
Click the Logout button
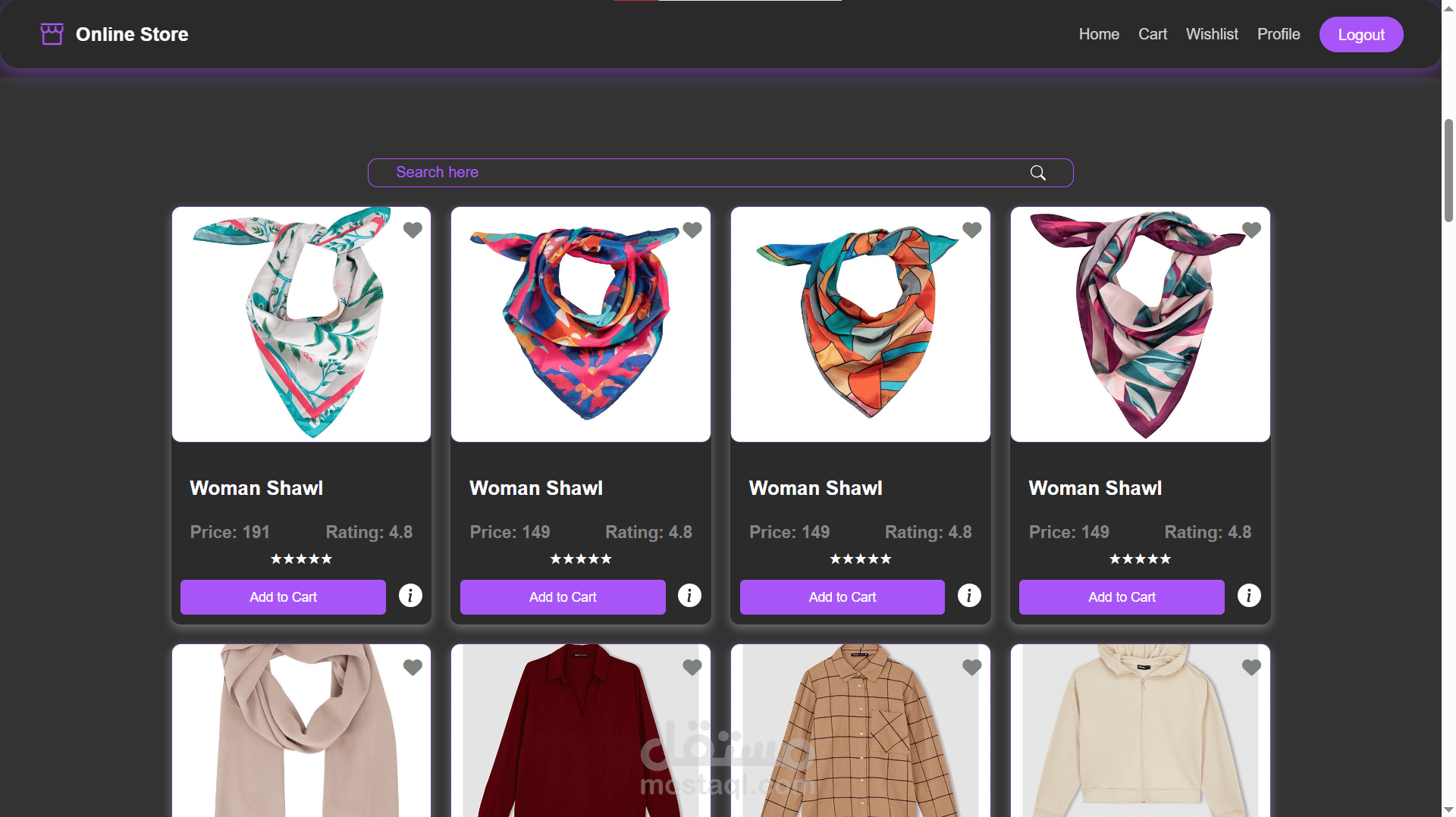[x=1361, y=35]
